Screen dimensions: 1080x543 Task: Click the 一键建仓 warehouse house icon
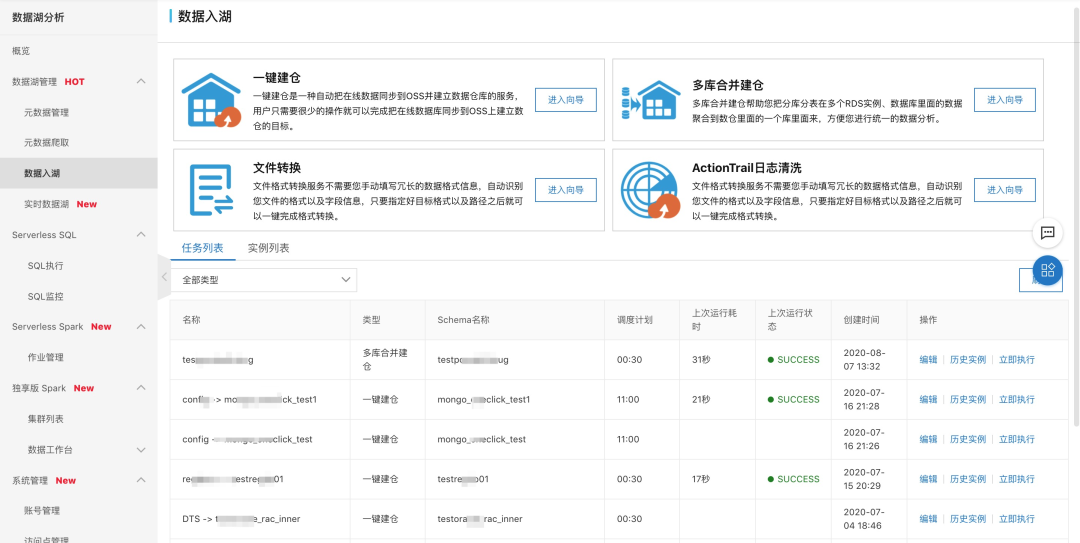point(211,100)
